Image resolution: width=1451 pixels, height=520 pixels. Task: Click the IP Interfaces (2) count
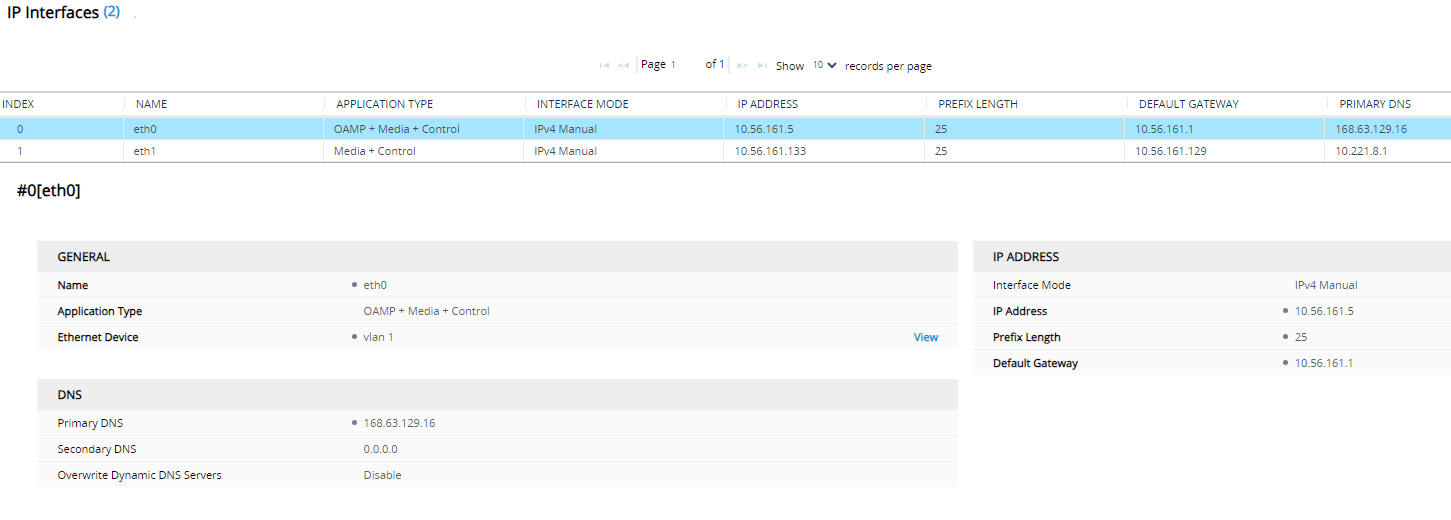point(112,13)
